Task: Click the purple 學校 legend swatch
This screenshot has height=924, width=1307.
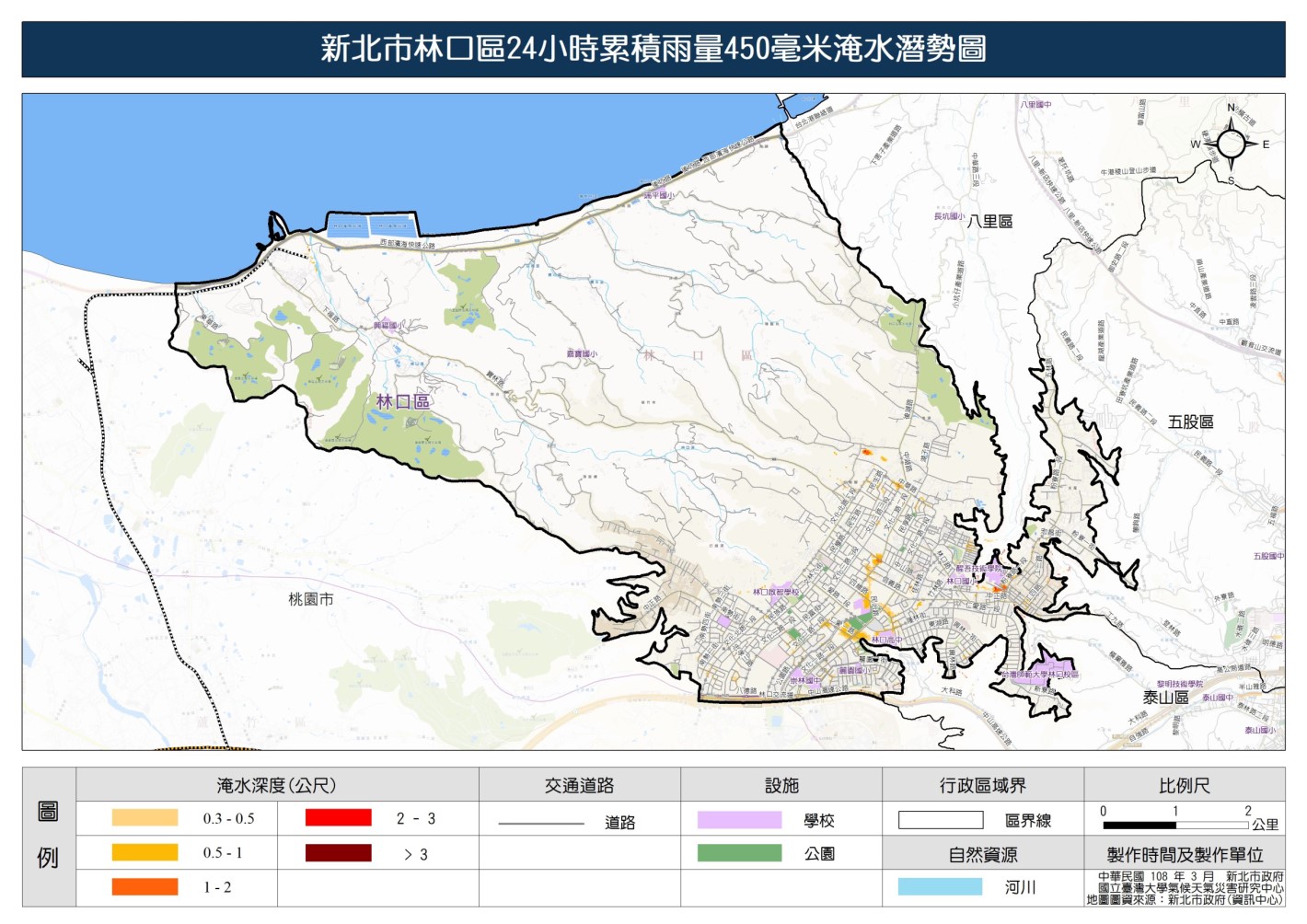Action: (x=739, y=820)
